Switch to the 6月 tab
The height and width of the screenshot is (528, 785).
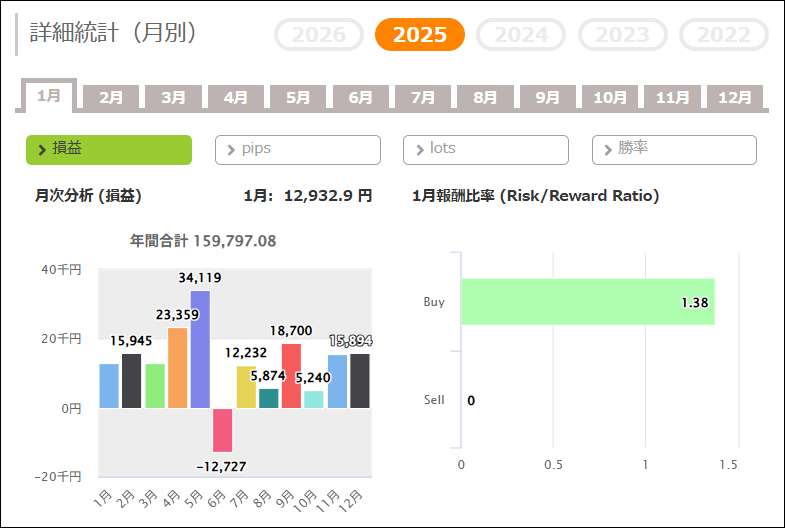tap(361, 98)
